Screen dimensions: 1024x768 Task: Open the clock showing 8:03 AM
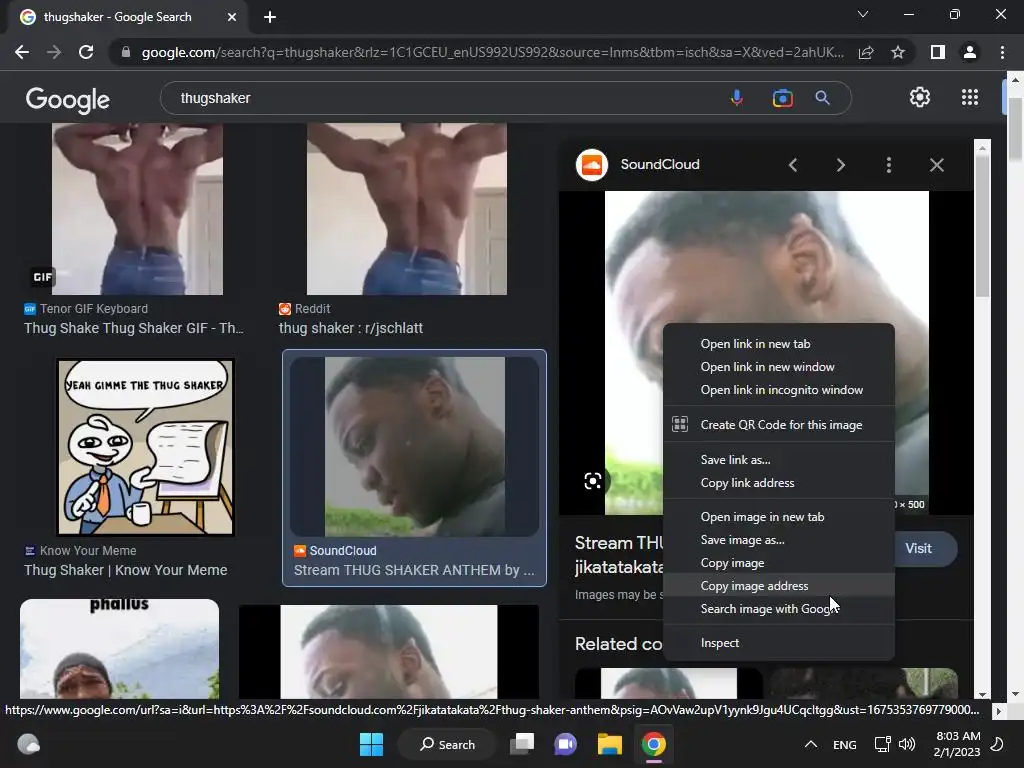957,744
